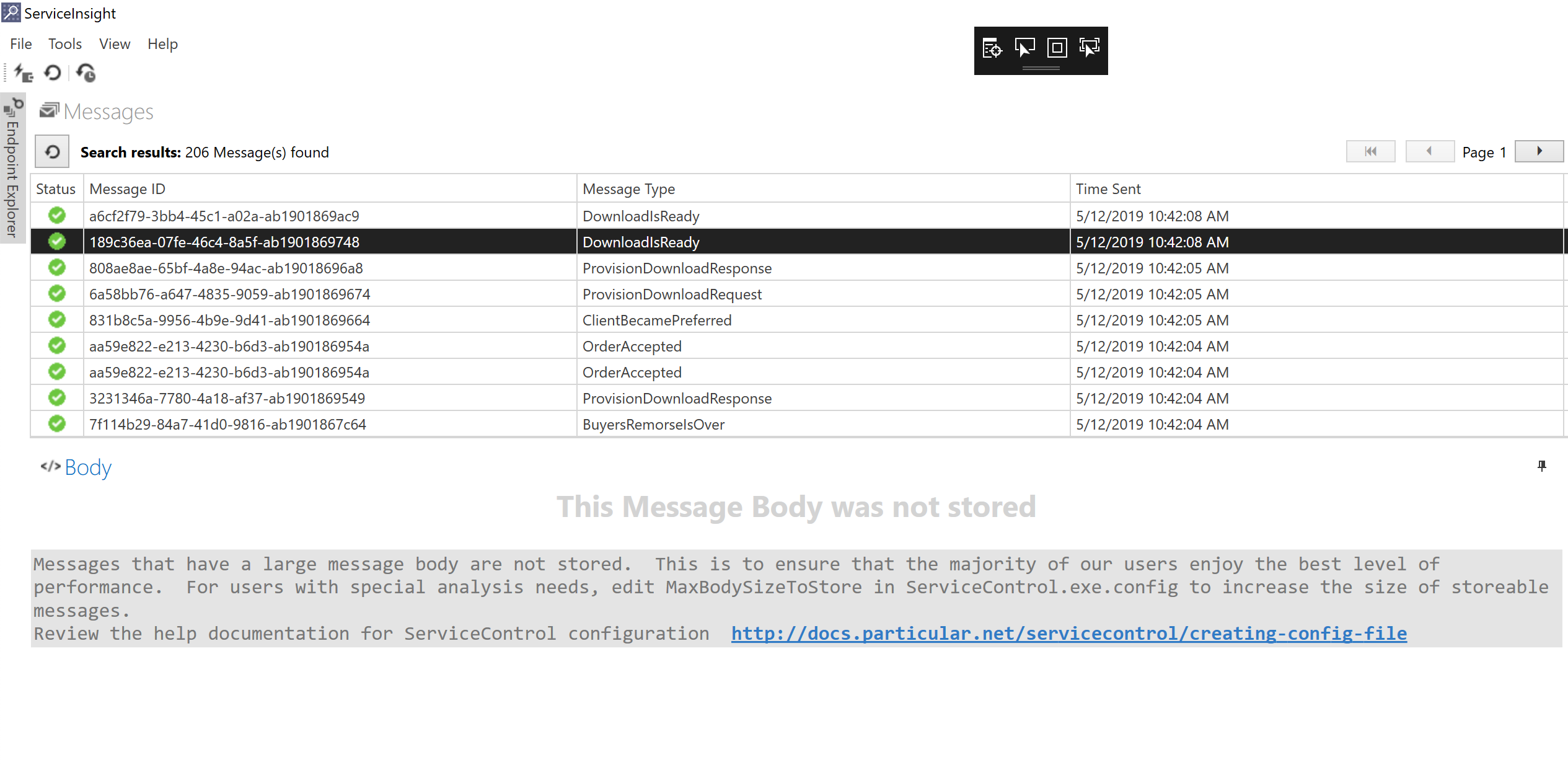Go to the next page of messages

click(1539, 151)
